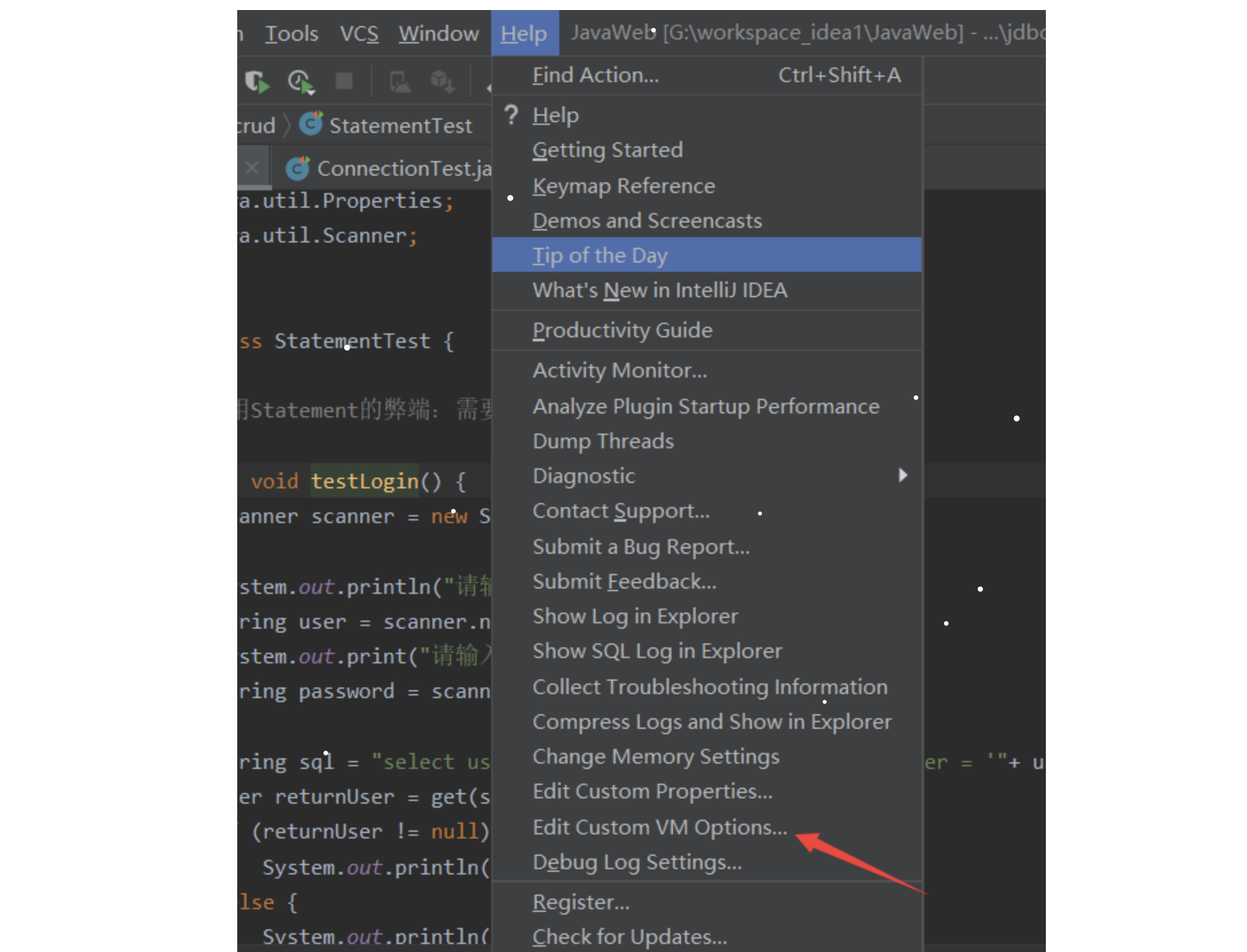Launch Activity Monitor...
This screenshot has height=952, width=1247.
tap(707, 370)
